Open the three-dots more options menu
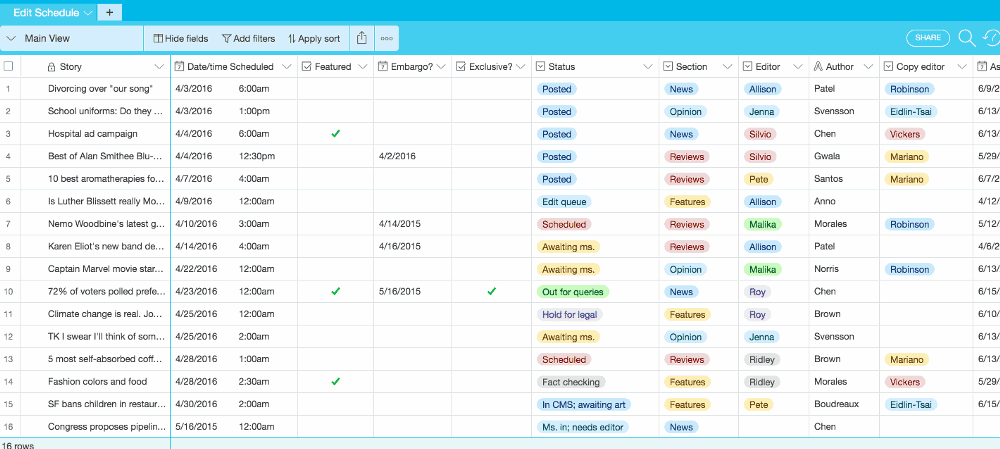Viewport: 1000px width, 449px height. [386, 38]
